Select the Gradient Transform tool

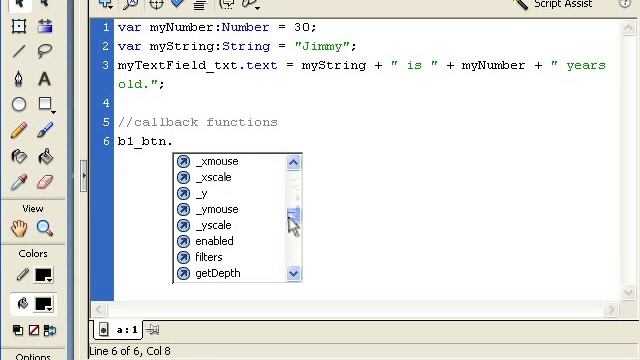[45, 27]
